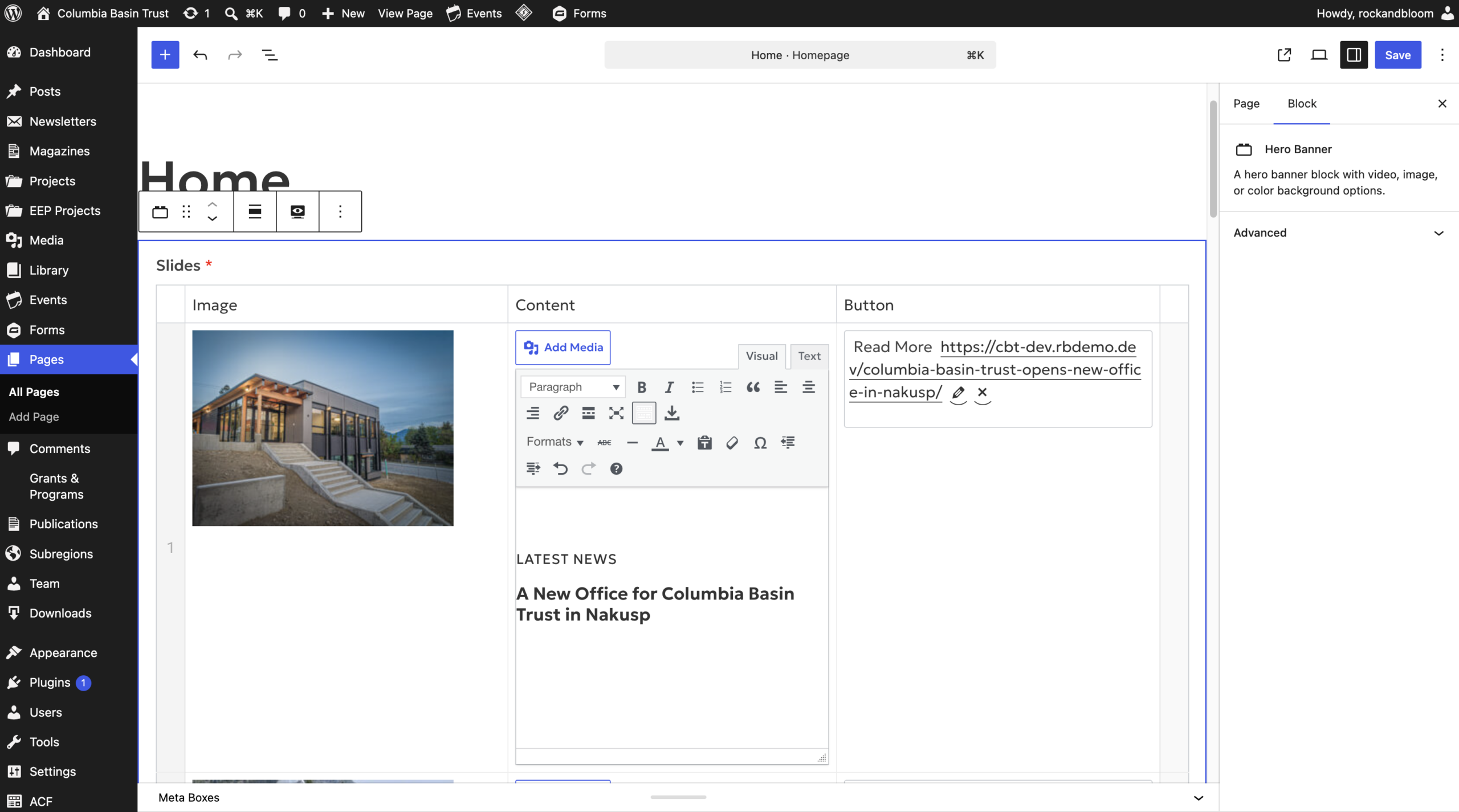Insert a special character with the omega icon
The height and width of the screenshot is (812, 1459).
pos(760,442)
